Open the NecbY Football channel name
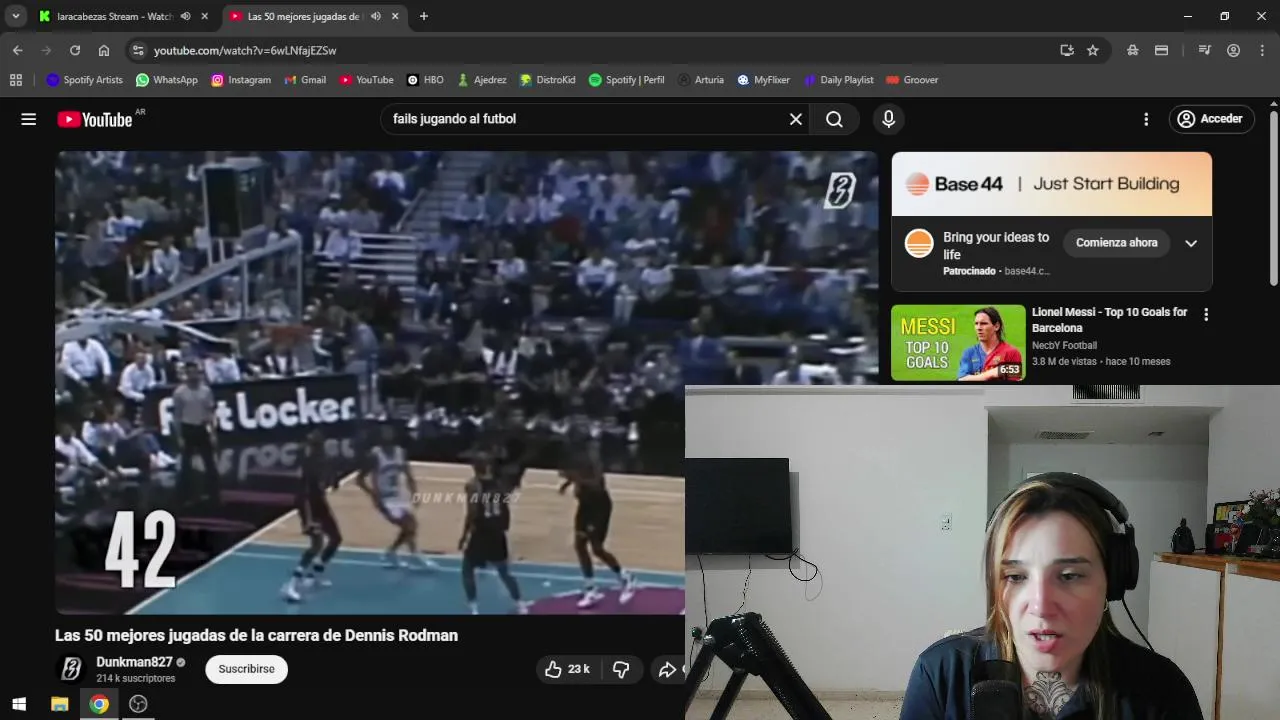The height and width of the screenshot is (720, 1280). point(1064,345)
